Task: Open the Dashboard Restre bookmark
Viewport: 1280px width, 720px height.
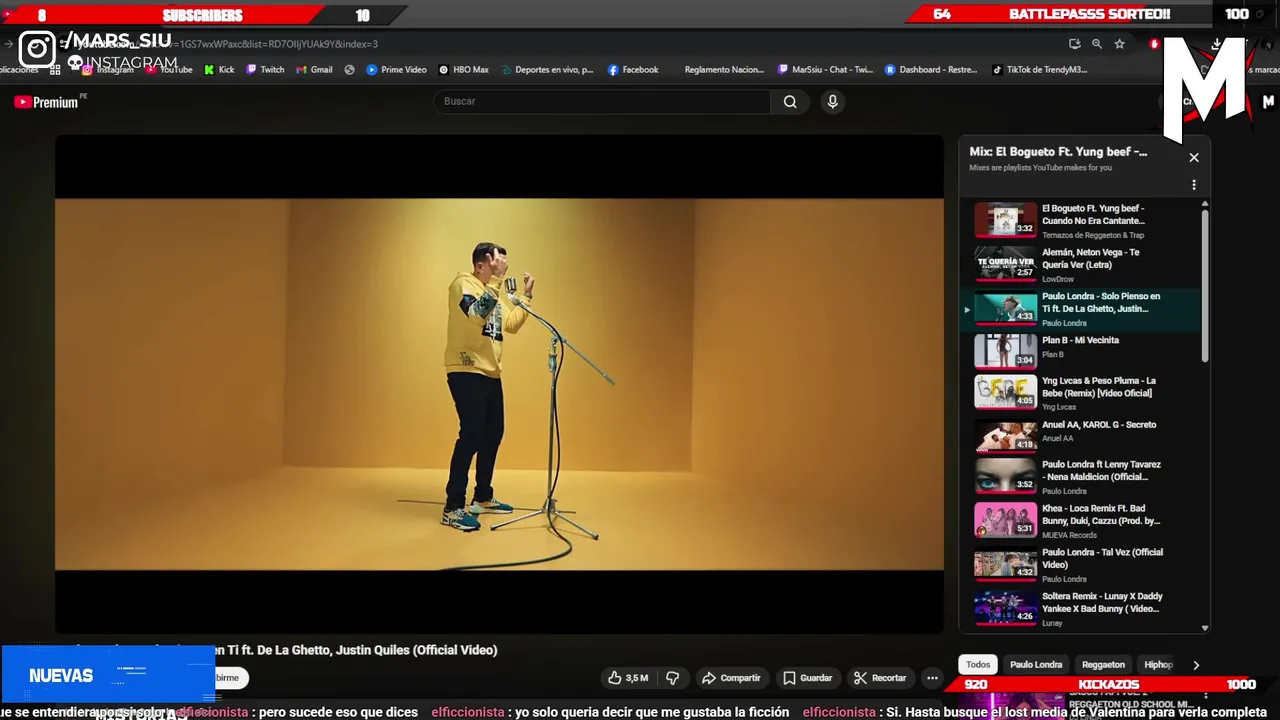Action: [931, 70]
